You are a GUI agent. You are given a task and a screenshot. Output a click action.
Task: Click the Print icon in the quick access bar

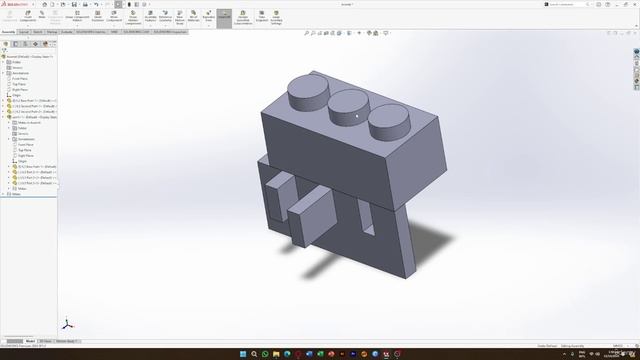pyautogui.click(x=85, y=4)
